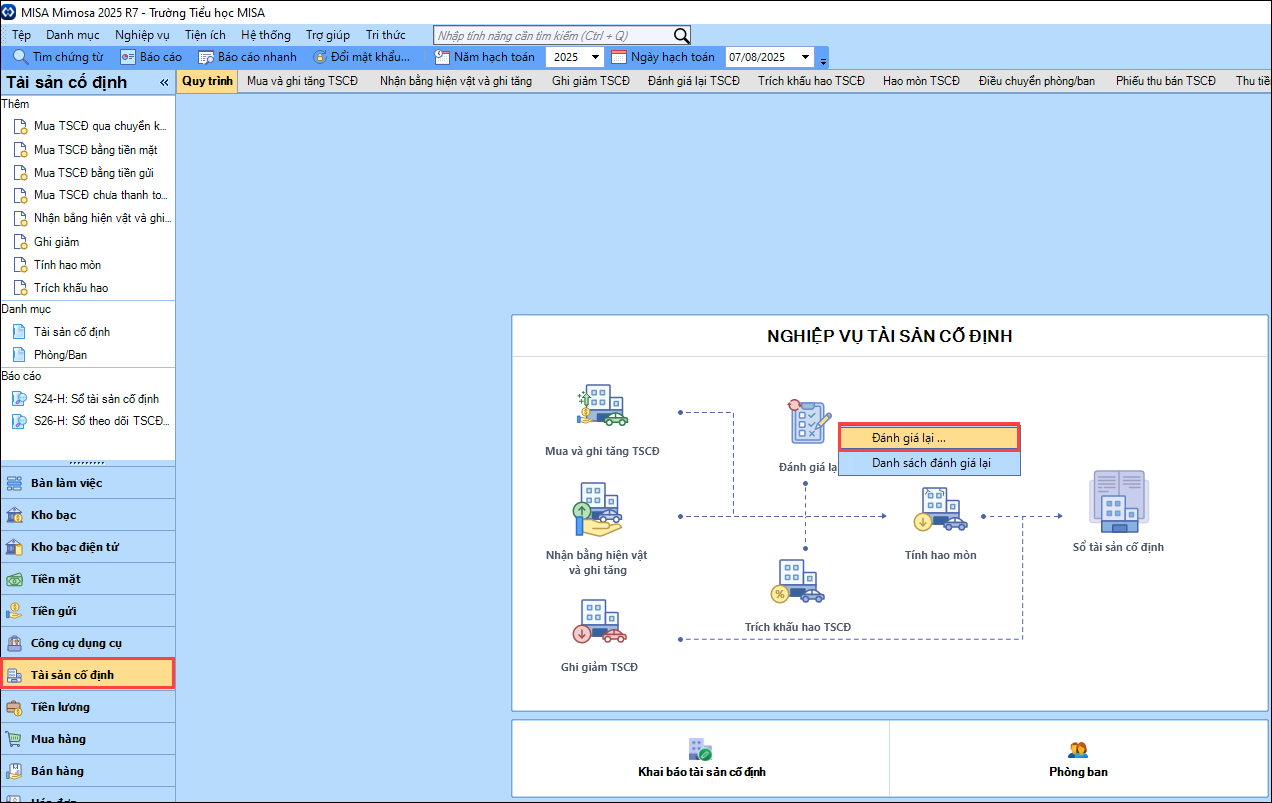The height and width of the screenshot is (803, 1272).
Task: Open the Tiền lương module
Action: (x=88, y=707)
